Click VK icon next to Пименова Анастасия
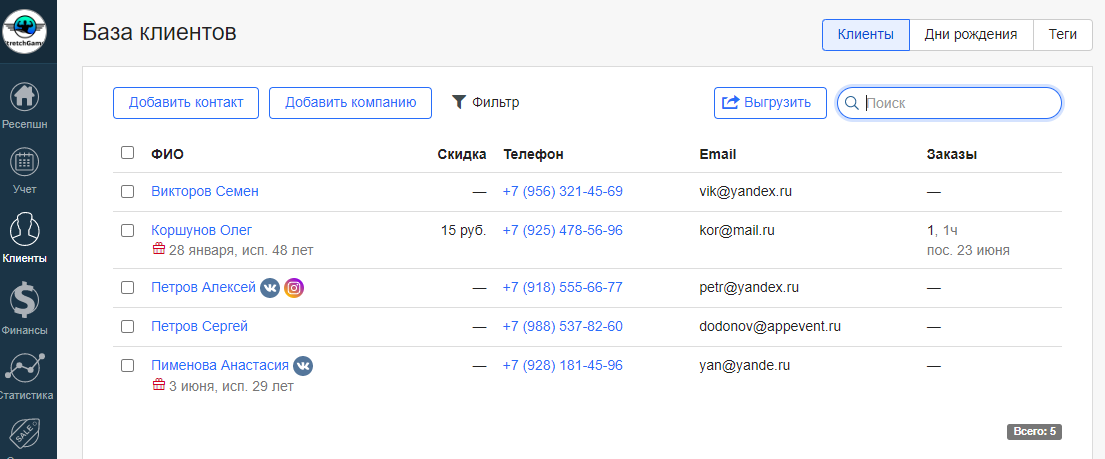This screenshot has height=459, width=1105. tap(303, 366)
